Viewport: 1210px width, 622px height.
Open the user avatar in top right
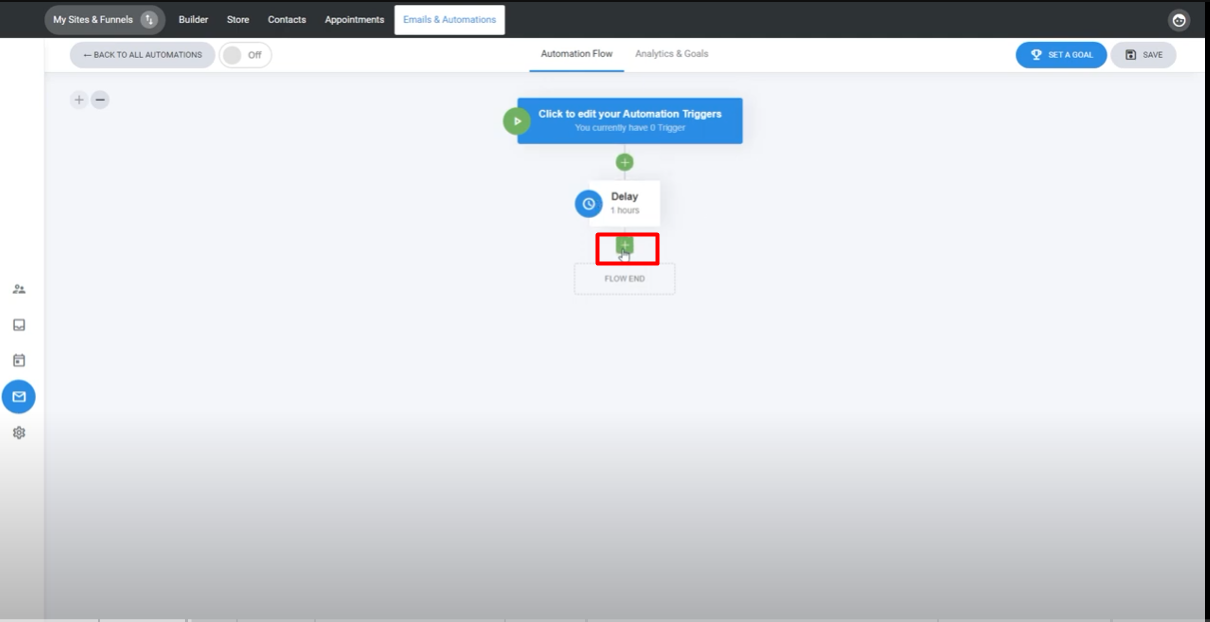[1179, 20]
